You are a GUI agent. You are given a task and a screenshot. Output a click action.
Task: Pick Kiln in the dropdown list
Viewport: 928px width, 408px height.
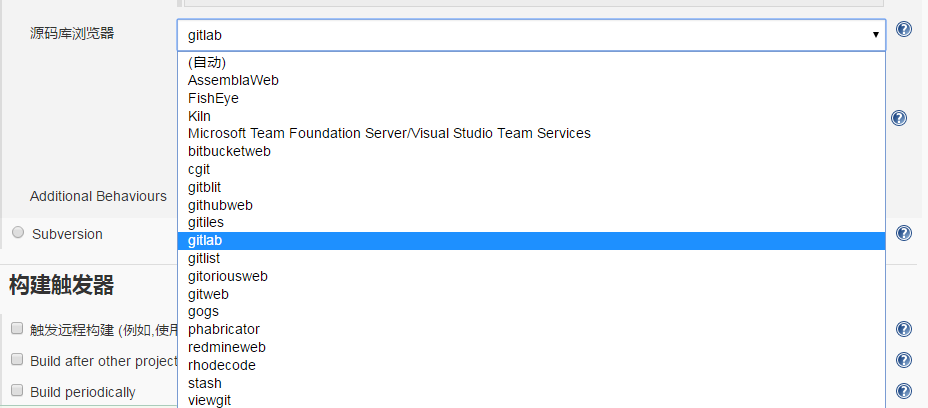[x=531, y=116]
